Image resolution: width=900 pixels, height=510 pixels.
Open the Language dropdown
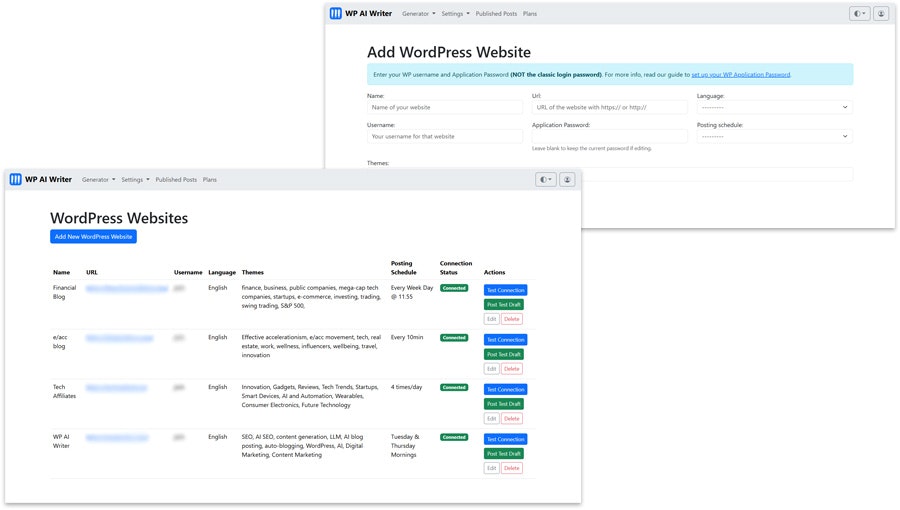774,107
